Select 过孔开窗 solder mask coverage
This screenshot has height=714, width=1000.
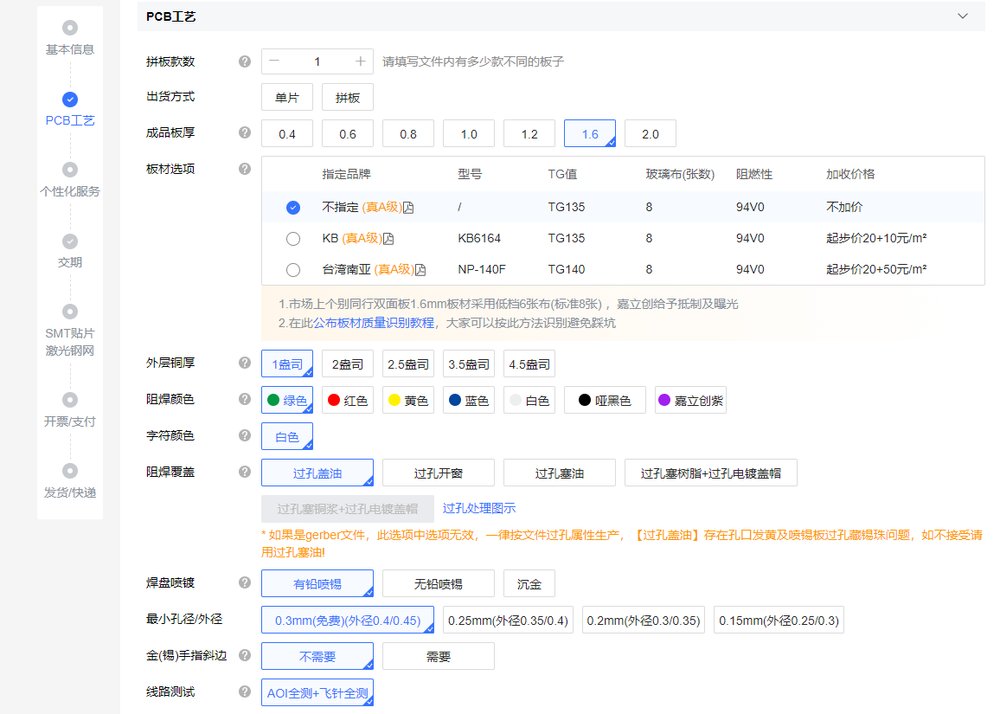[x=438, y=473]
